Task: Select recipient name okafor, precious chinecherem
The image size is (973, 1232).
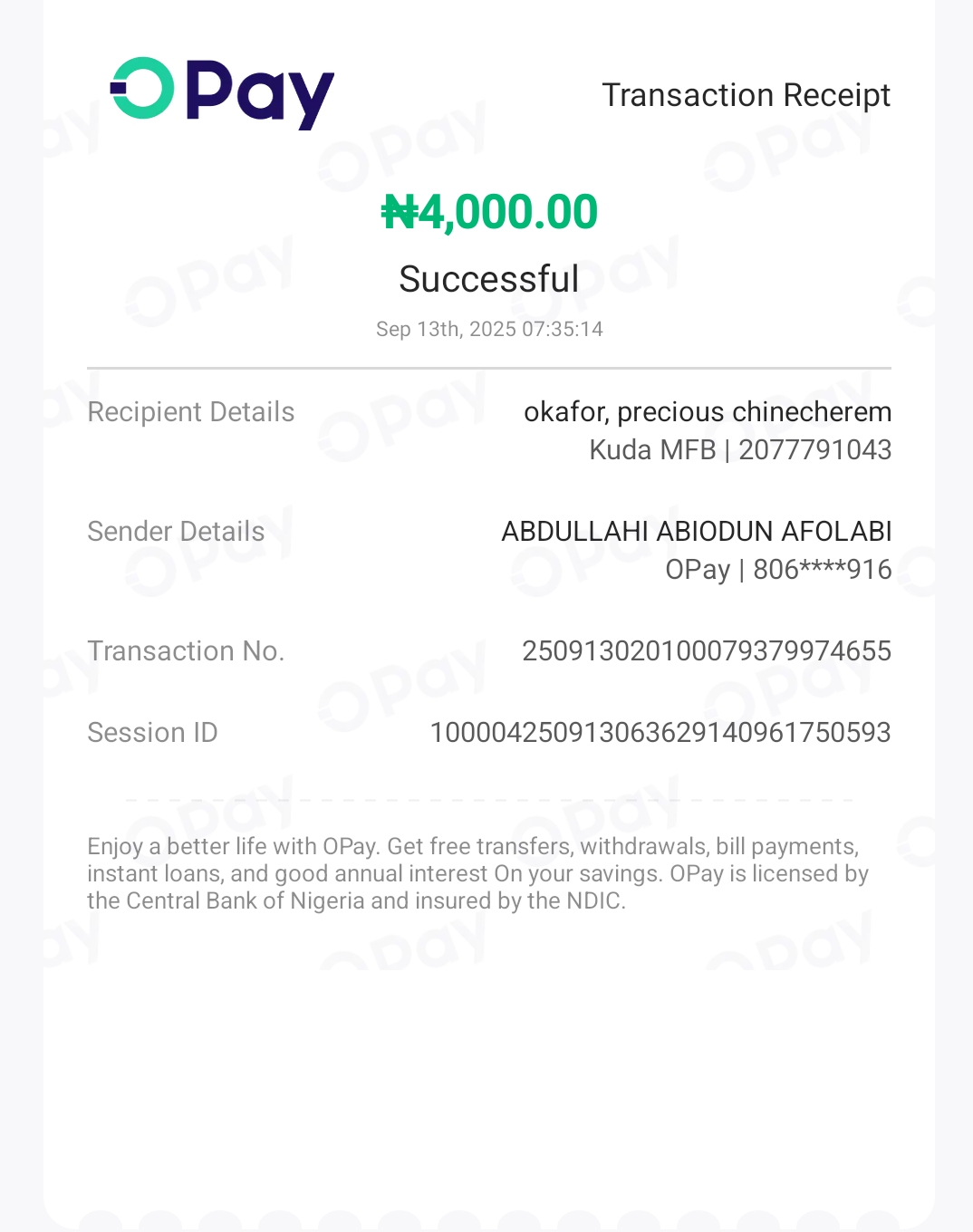Action: [x=708, y=412]
